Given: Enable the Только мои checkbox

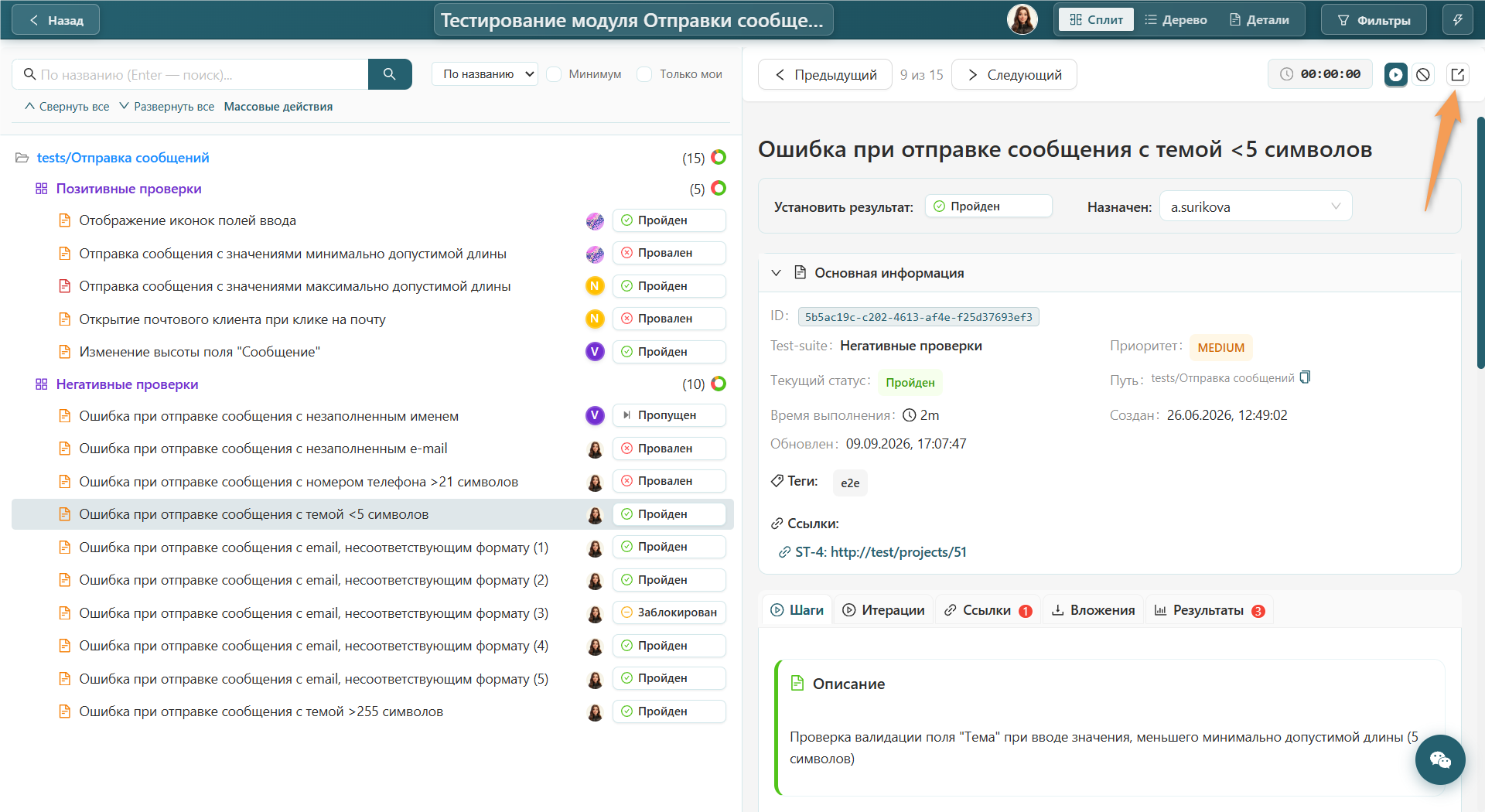Looking at the screenshot, I should coord(644,74).
